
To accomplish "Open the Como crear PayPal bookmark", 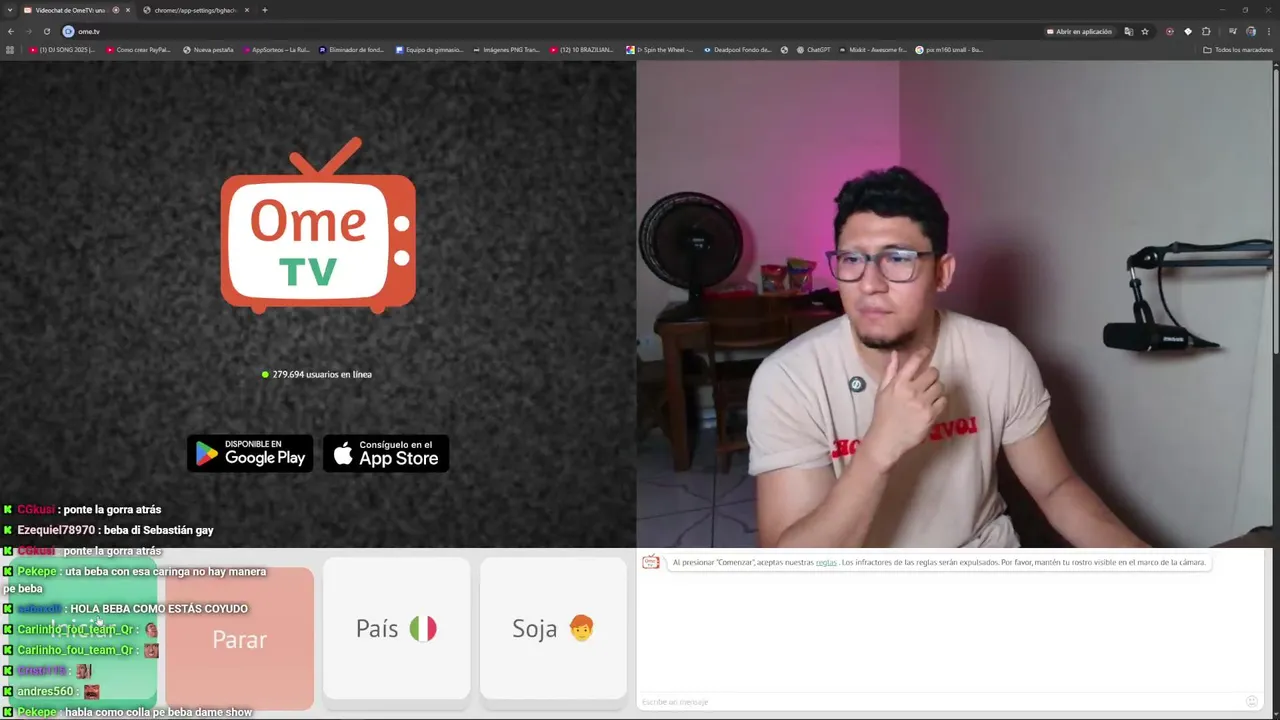I will tap(138, 49).
